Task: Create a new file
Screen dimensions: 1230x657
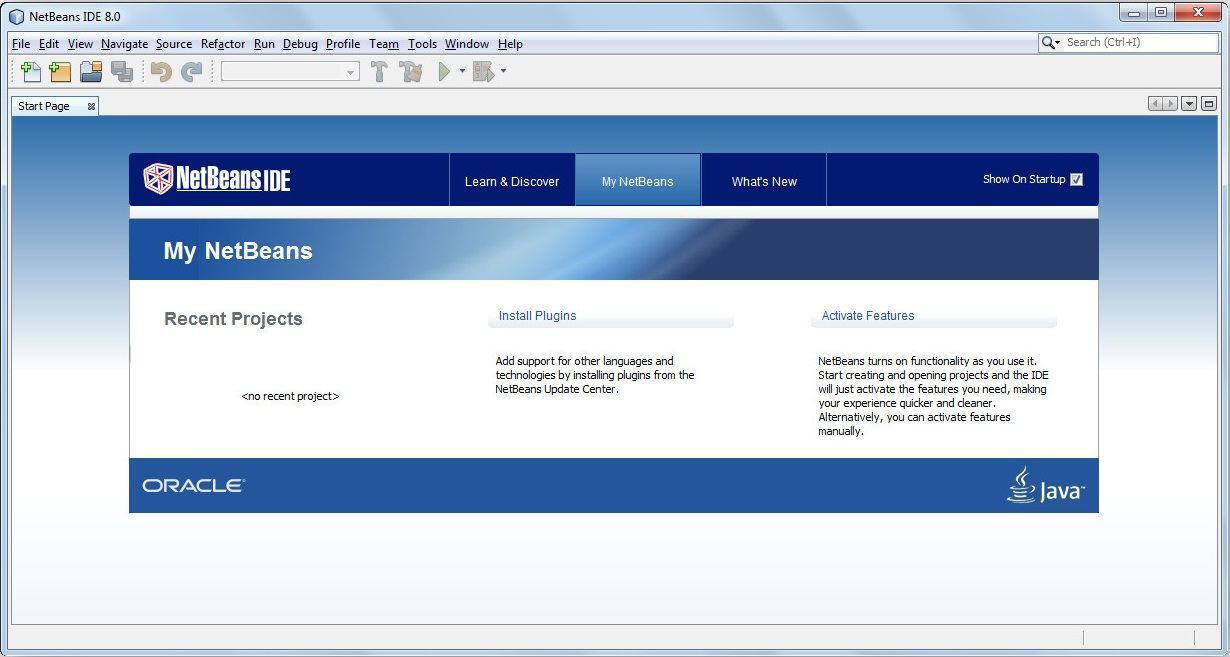Action: [30, 71]
